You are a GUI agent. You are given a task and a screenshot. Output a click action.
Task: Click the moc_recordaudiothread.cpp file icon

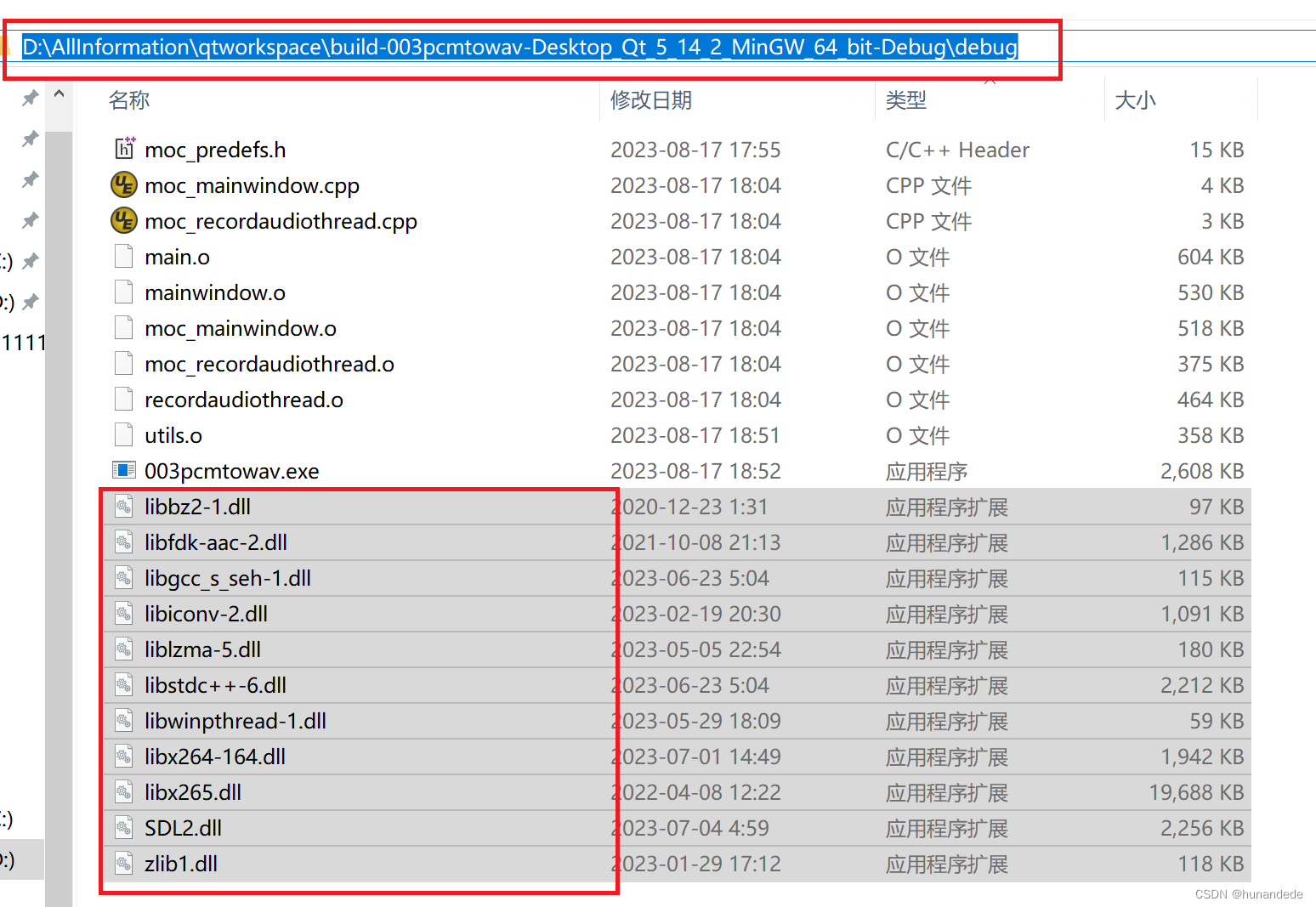124,220
